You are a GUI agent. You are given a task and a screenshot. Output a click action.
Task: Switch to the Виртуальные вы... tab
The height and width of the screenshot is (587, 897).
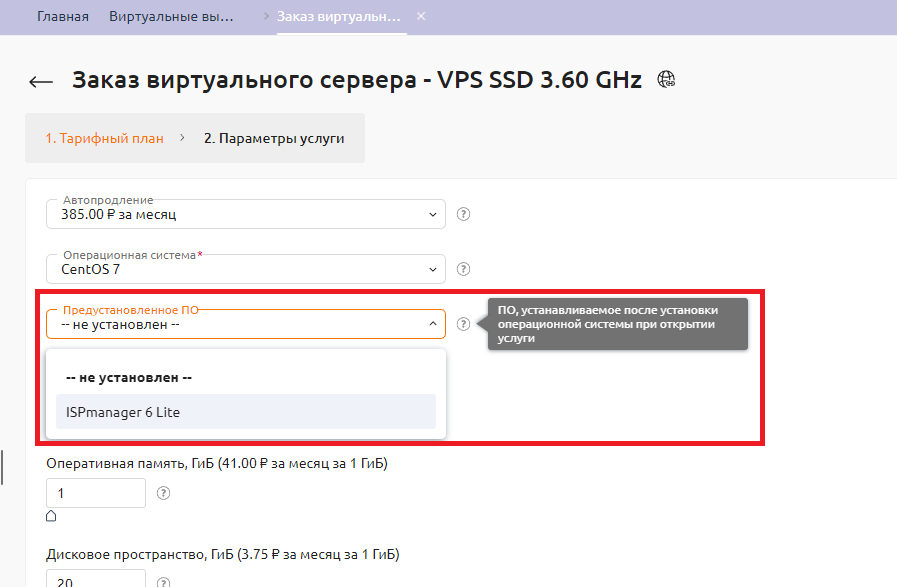pyautogui.click(x=171, y=17)
